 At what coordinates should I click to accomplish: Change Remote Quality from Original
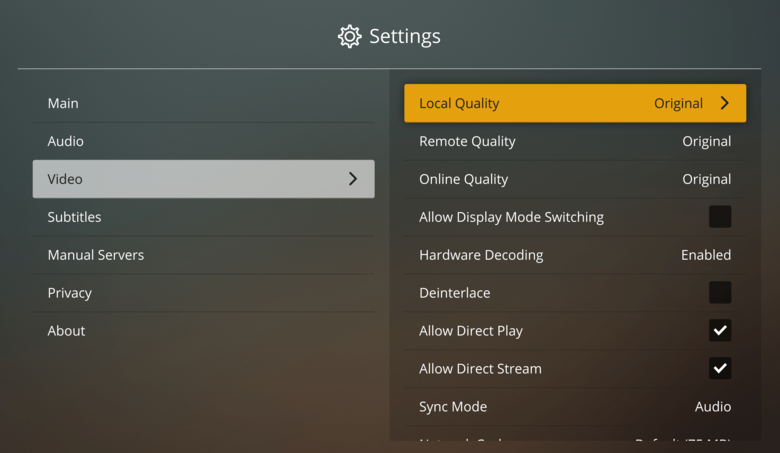[575, 141]
